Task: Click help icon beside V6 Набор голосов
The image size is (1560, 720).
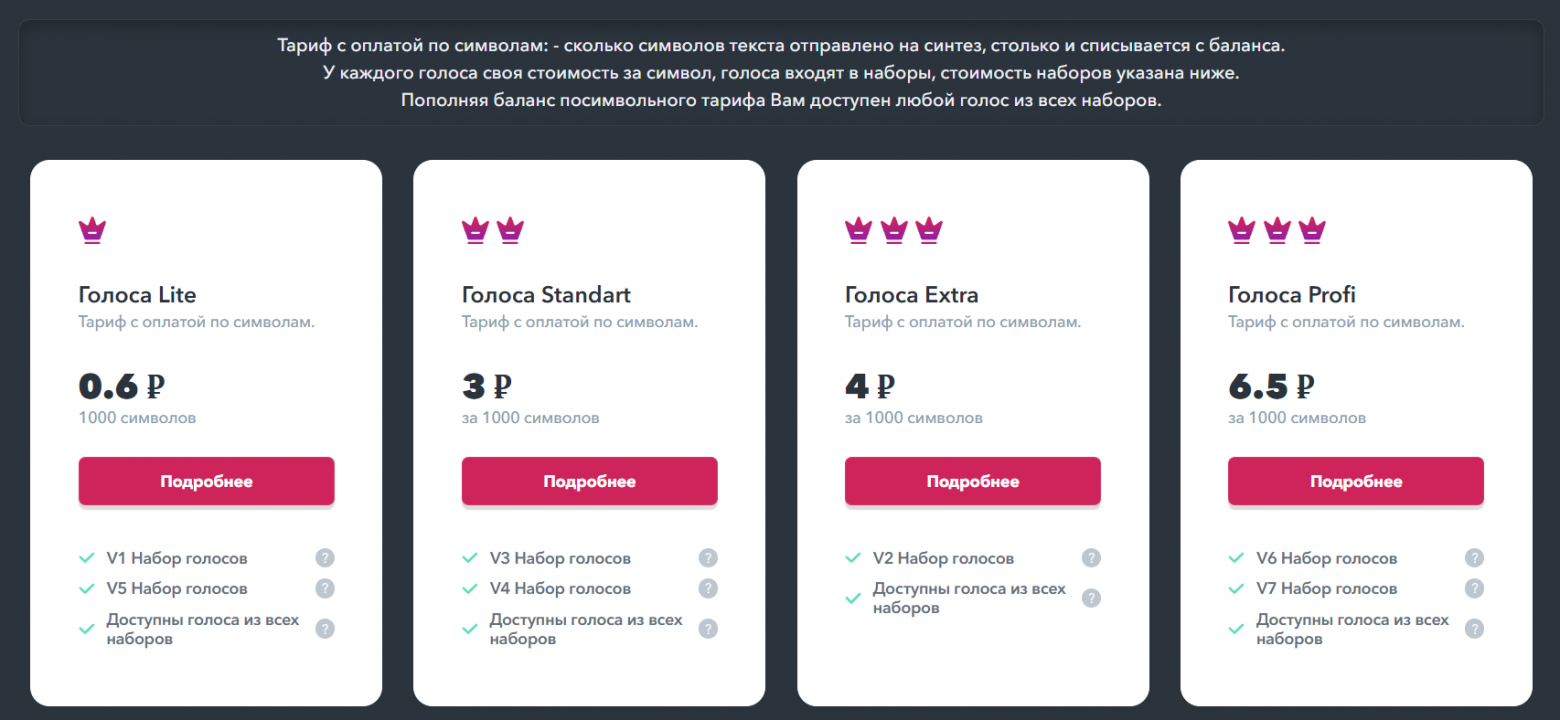Action: click(1474, 558)
